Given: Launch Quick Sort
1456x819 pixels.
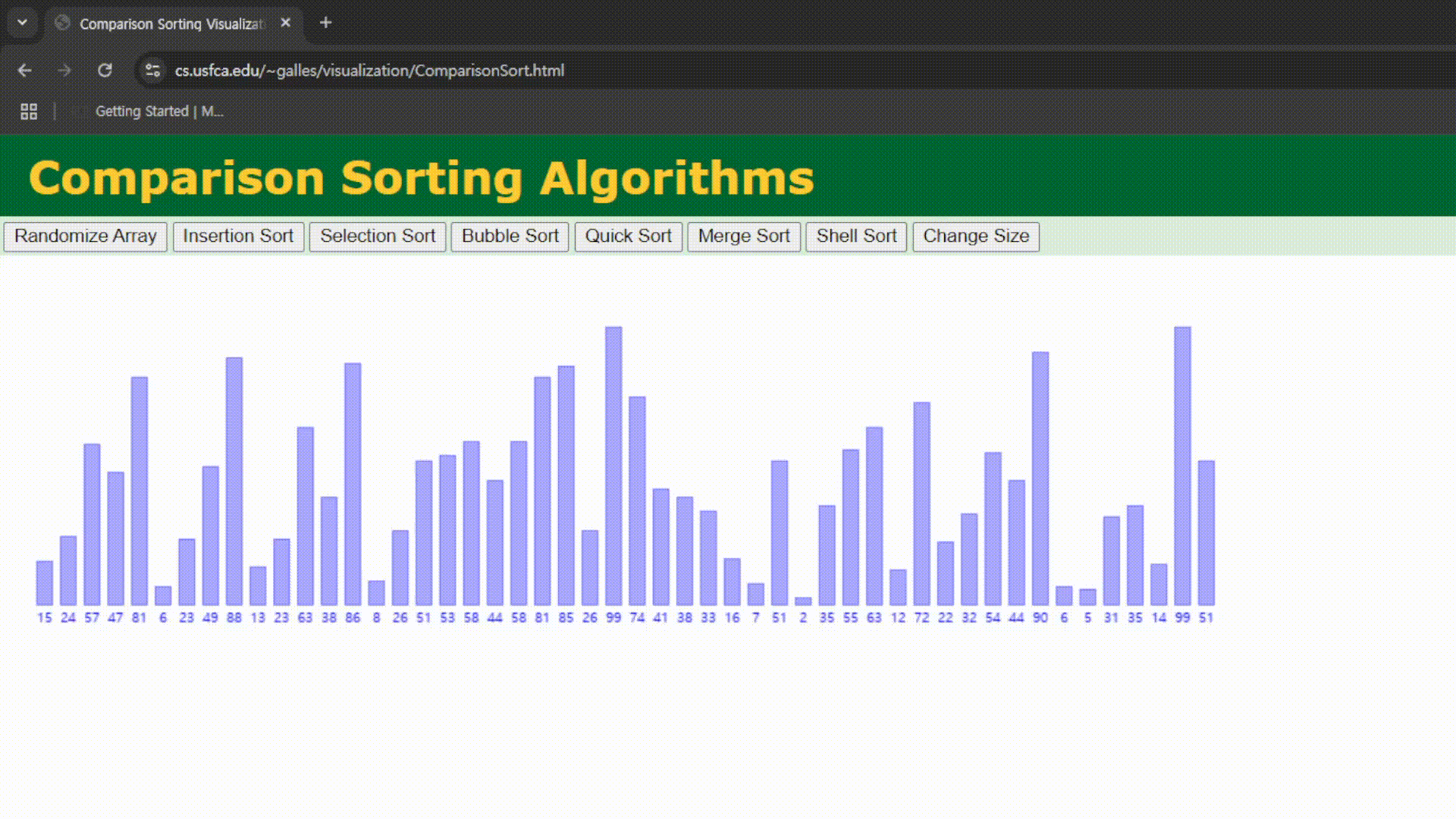Looking at the screenshot, I should pyautogui.click(x=628, y=236).
